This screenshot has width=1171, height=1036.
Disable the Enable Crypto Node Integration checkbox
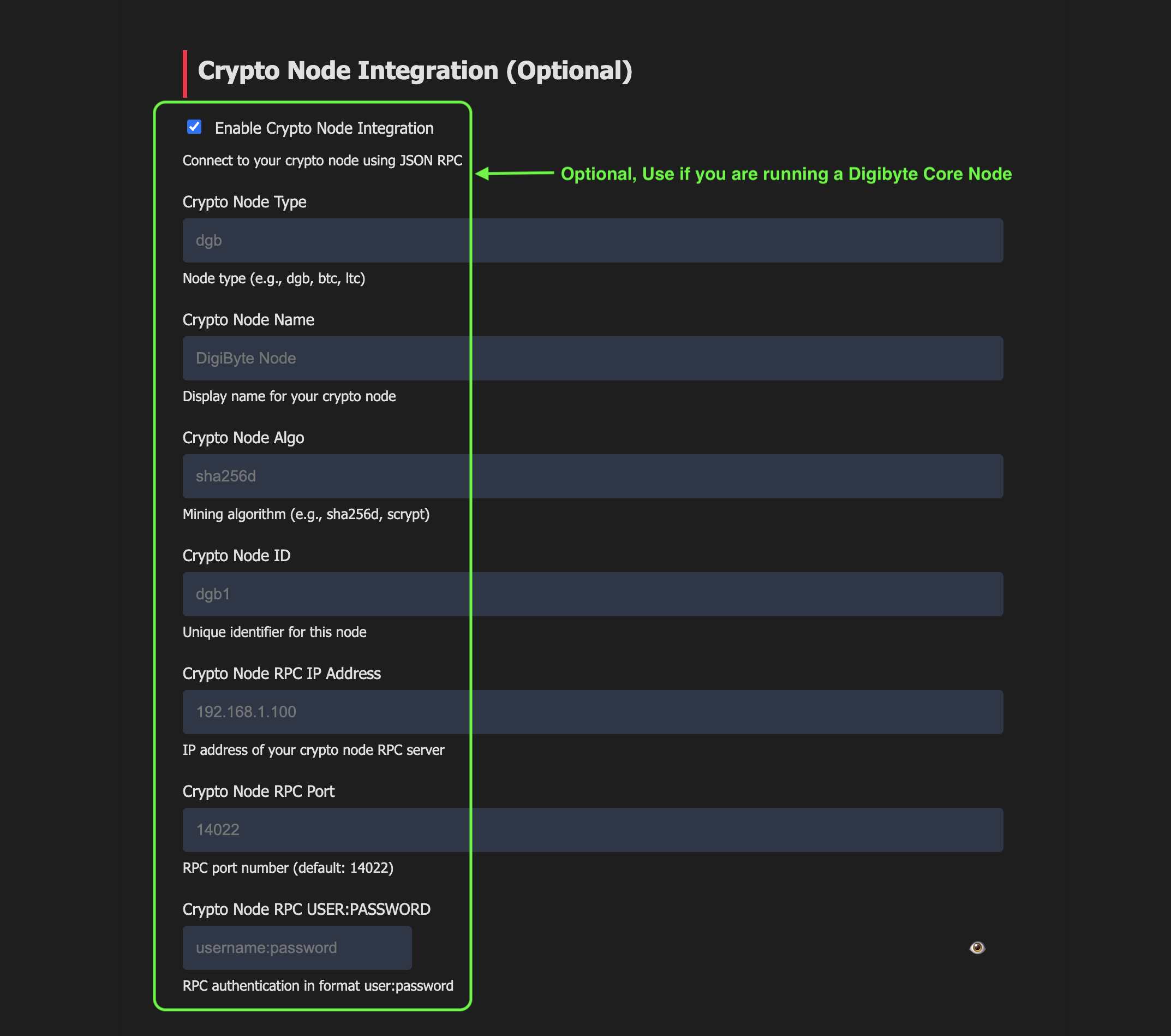pyautogui.click(x=194, y=127)
